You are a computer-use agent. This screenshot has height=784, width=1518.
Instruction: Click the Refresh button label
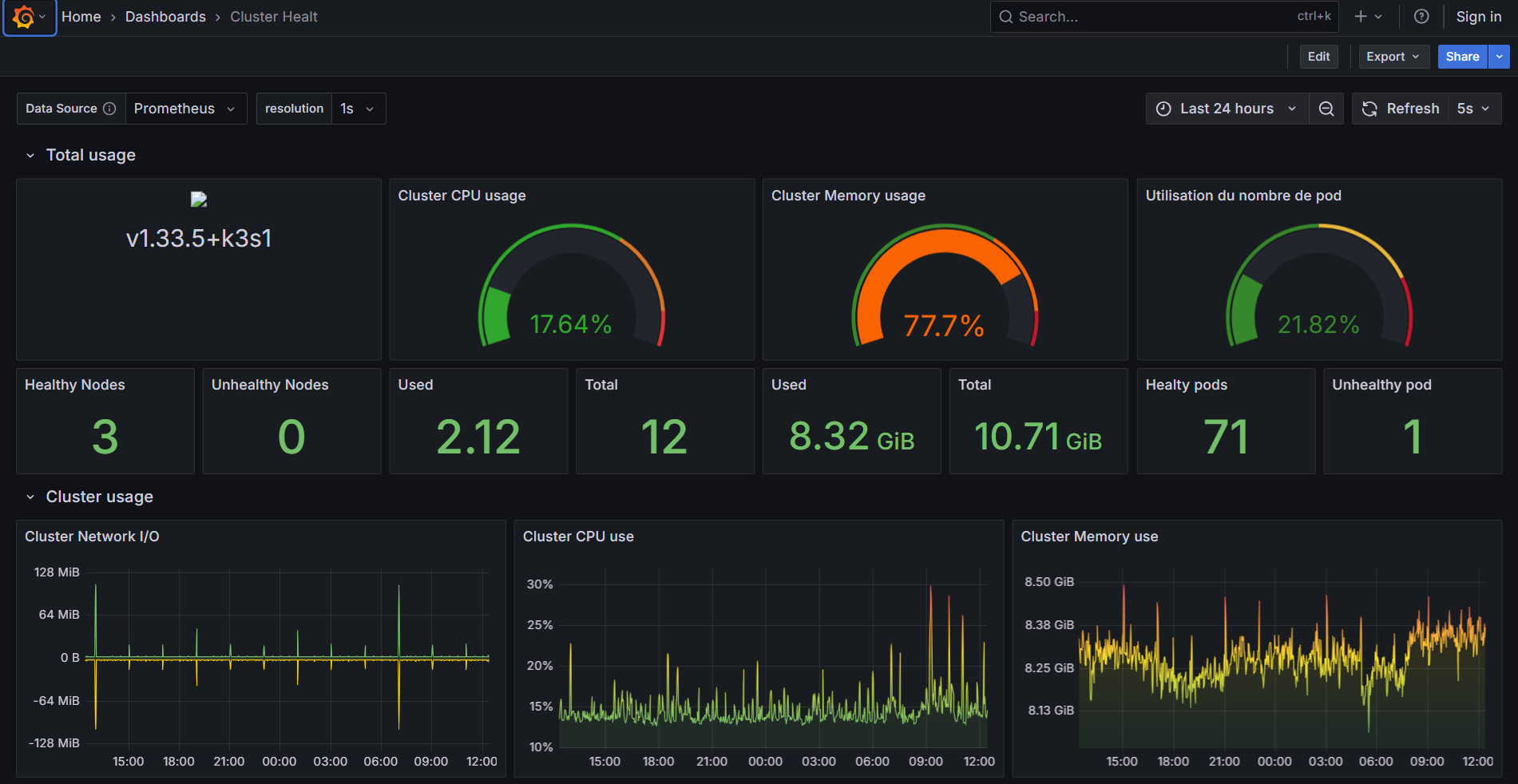1413,109
